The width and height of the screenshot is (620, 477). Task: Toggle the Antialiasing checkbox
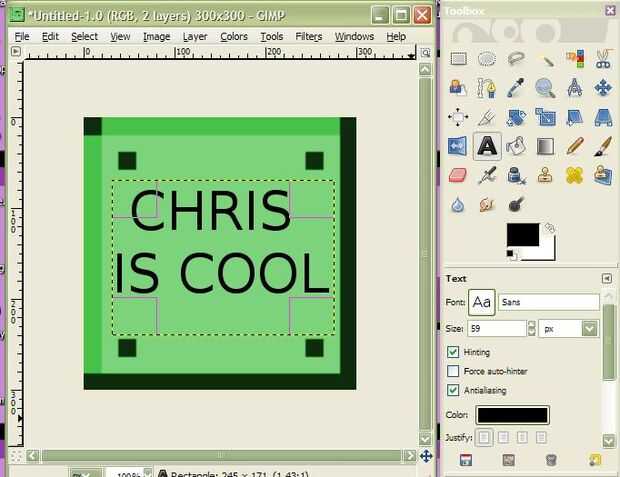(453, 390)
